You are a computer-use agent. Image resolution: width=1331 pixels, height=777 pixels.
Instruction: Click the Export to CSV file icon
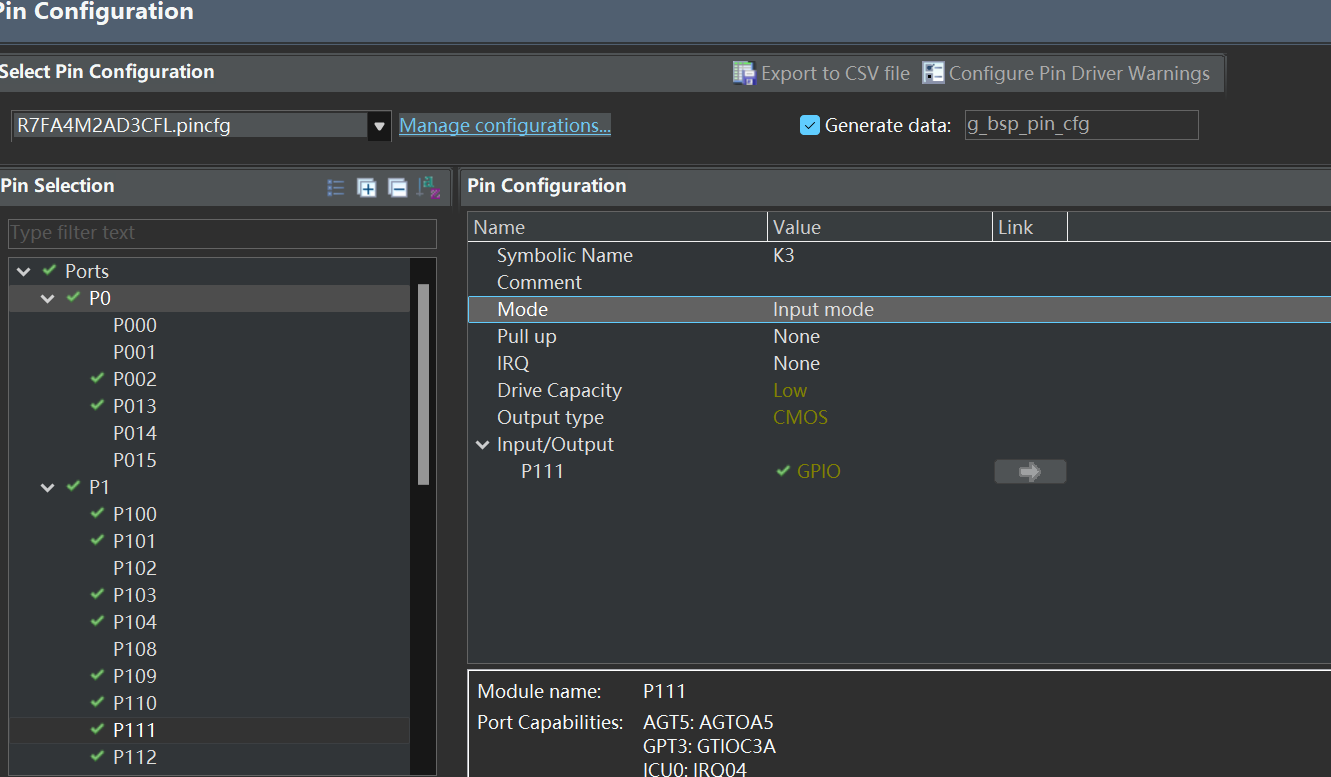pyautogui.click(x=744, y=73)
